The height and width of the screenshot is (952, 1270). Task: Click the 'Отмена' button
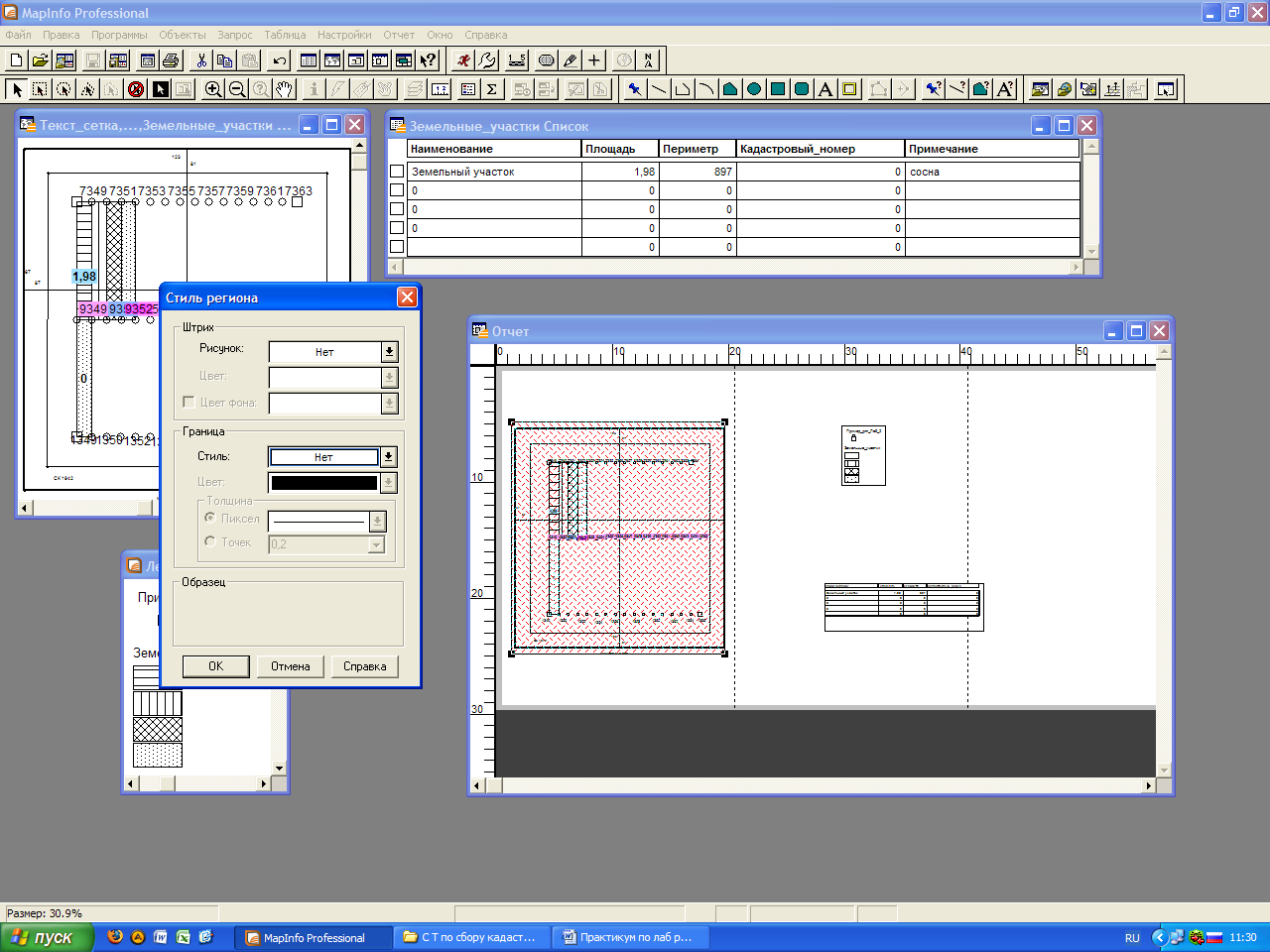click(291, 666)
